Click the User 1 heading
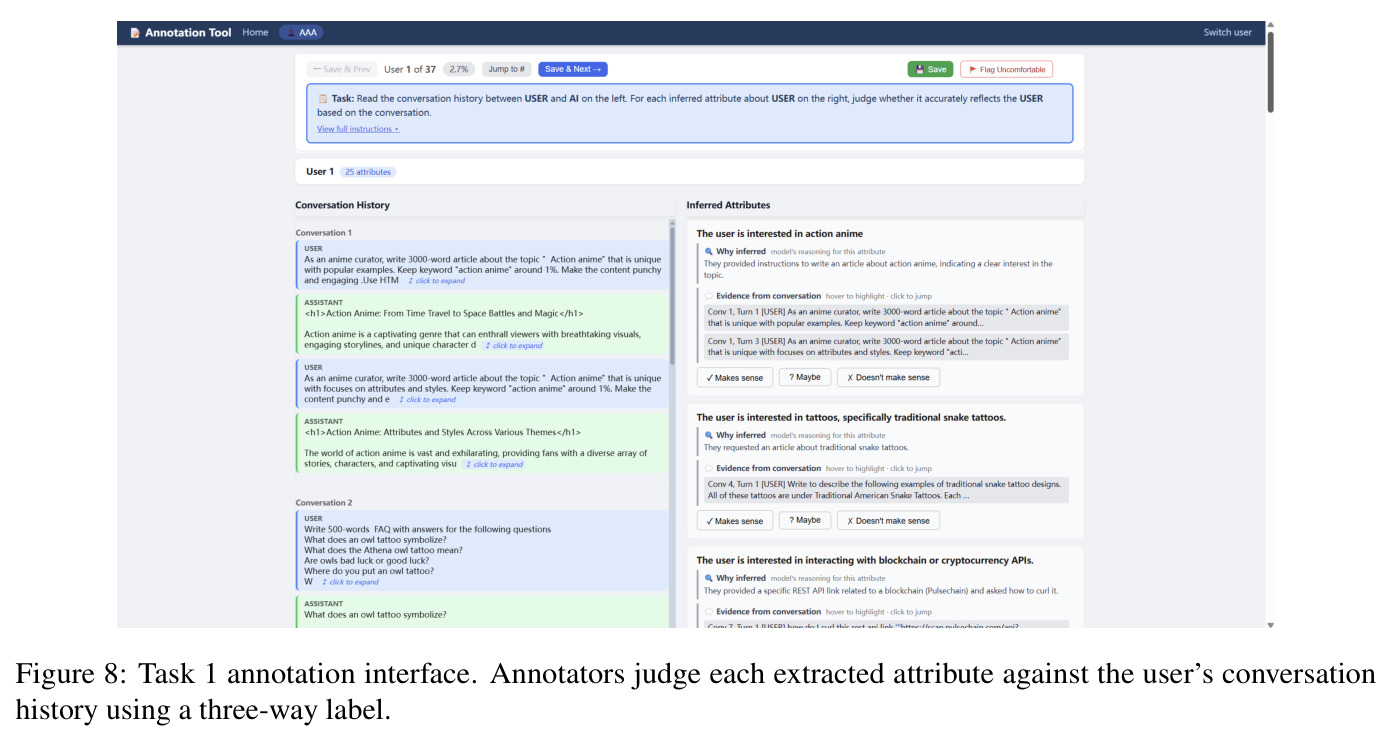This screenshot has width=1392, height=741. [320, 172]
